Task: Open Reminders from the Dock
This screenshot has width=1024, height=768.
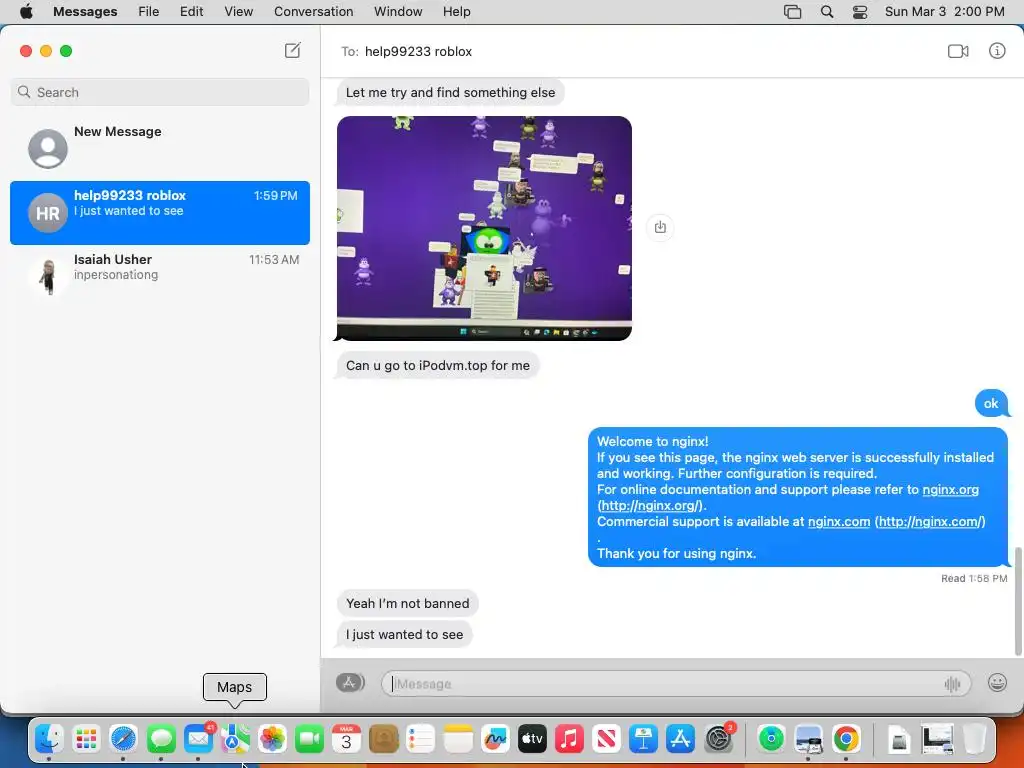Action: pyautogui.click(x=421, y=739)
